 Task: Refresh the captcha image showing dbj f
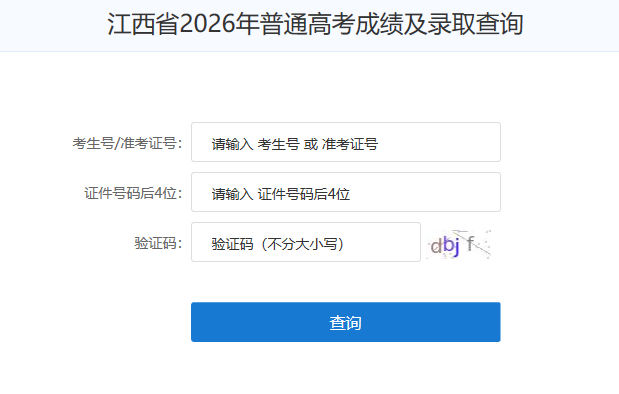pyautogui.click(x=459, y=244)
